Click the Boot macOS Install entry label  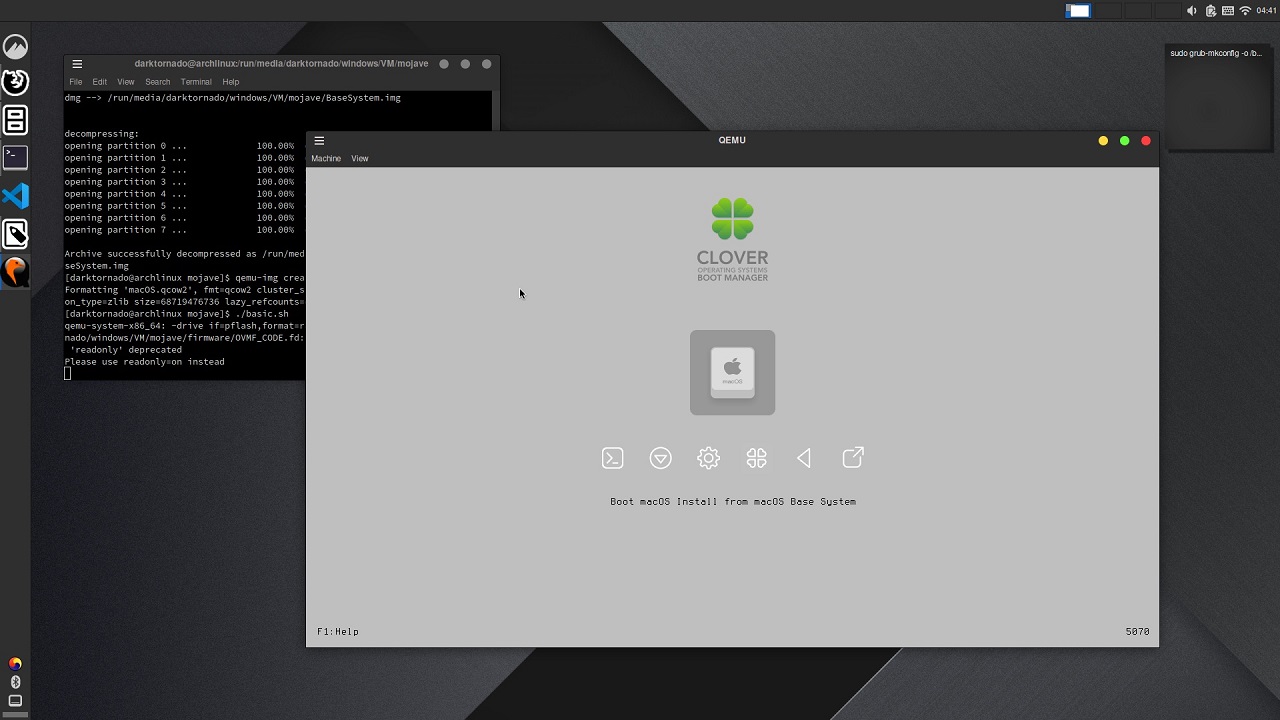732,501
